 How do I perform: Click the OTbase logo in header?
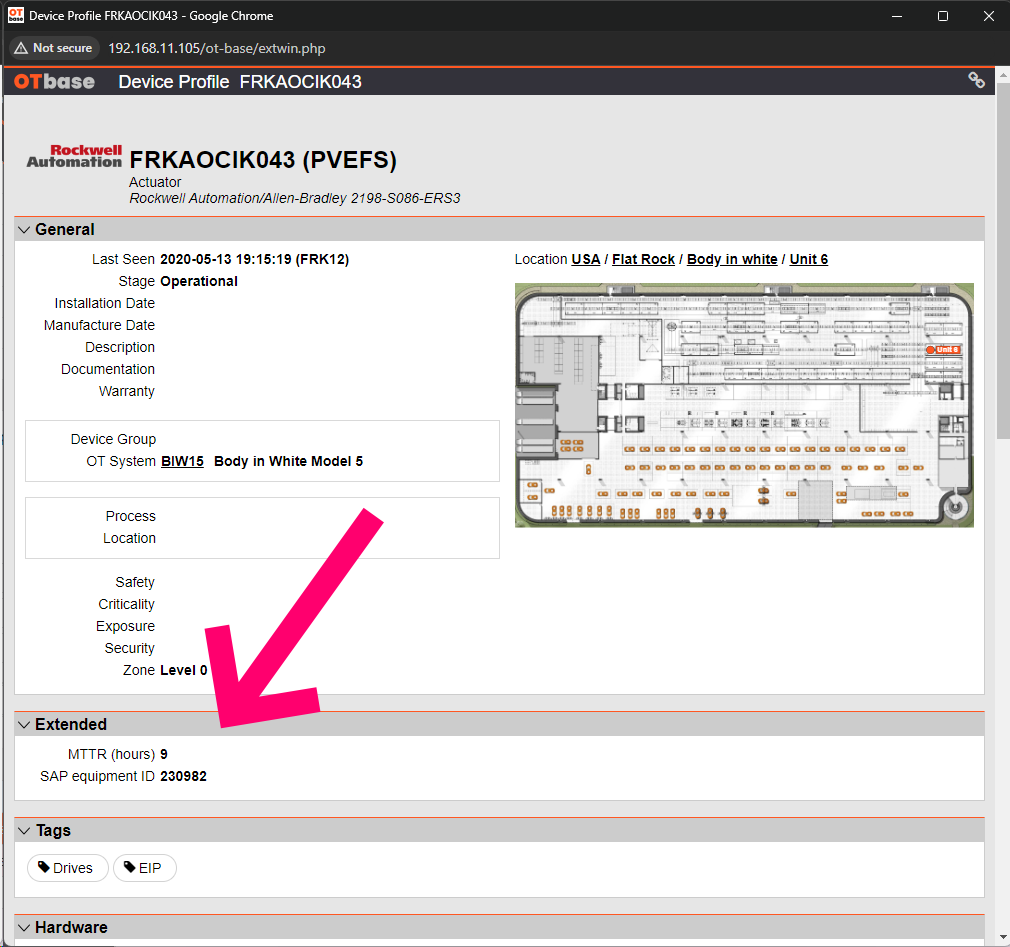[54, 82]
